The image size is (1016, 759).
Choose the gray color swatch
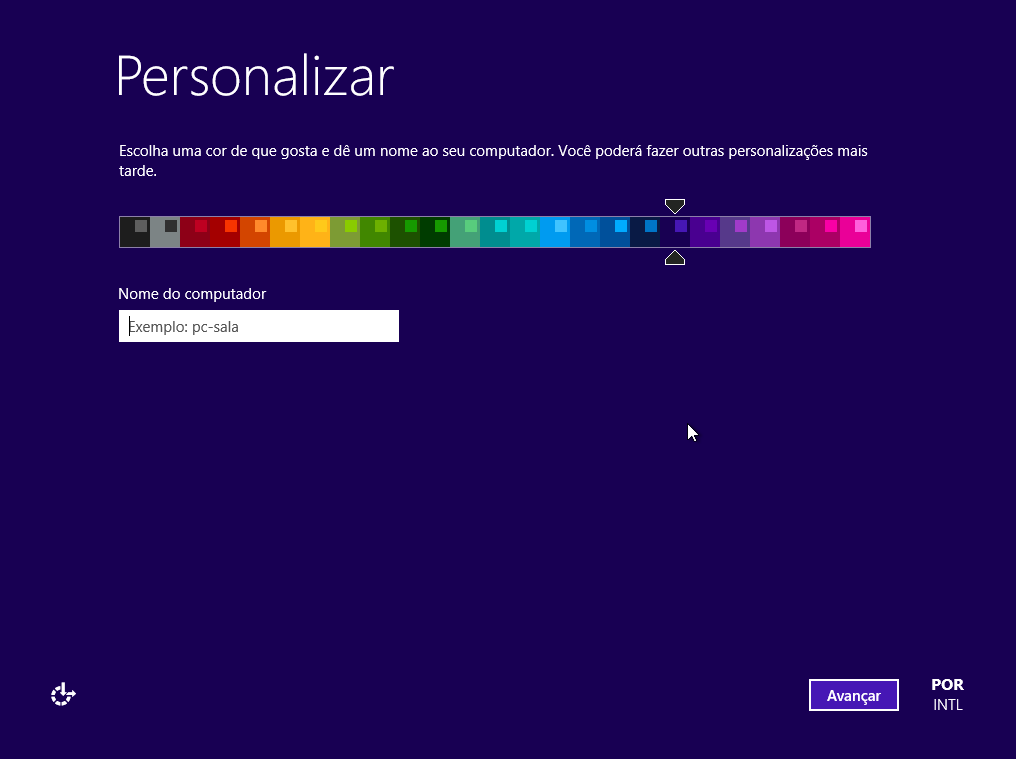[x=164, y=232]
